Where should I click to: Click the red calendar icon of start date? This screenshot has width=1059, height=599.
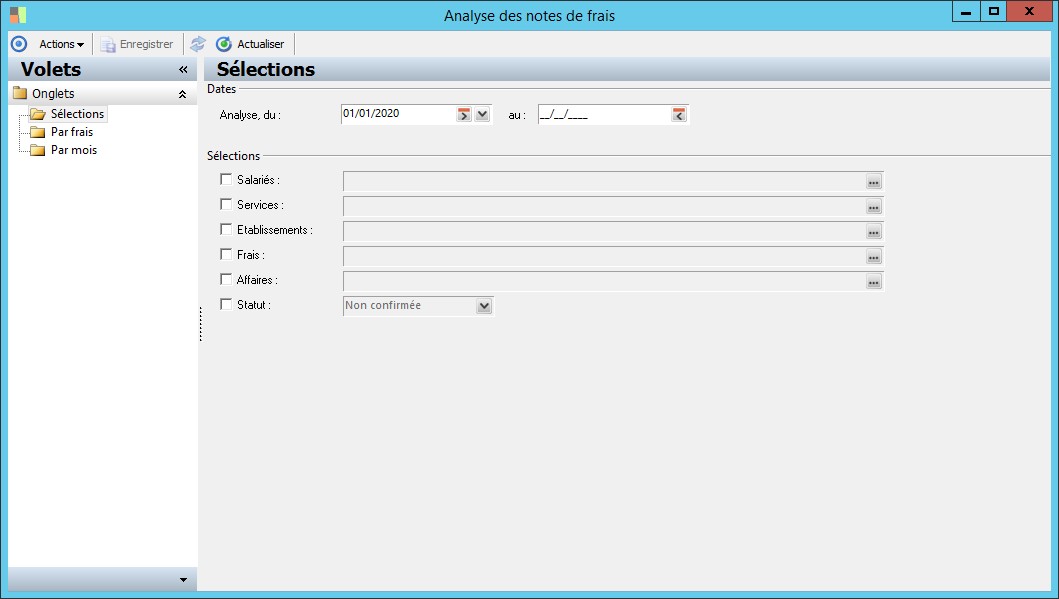[x=464, y=115]
